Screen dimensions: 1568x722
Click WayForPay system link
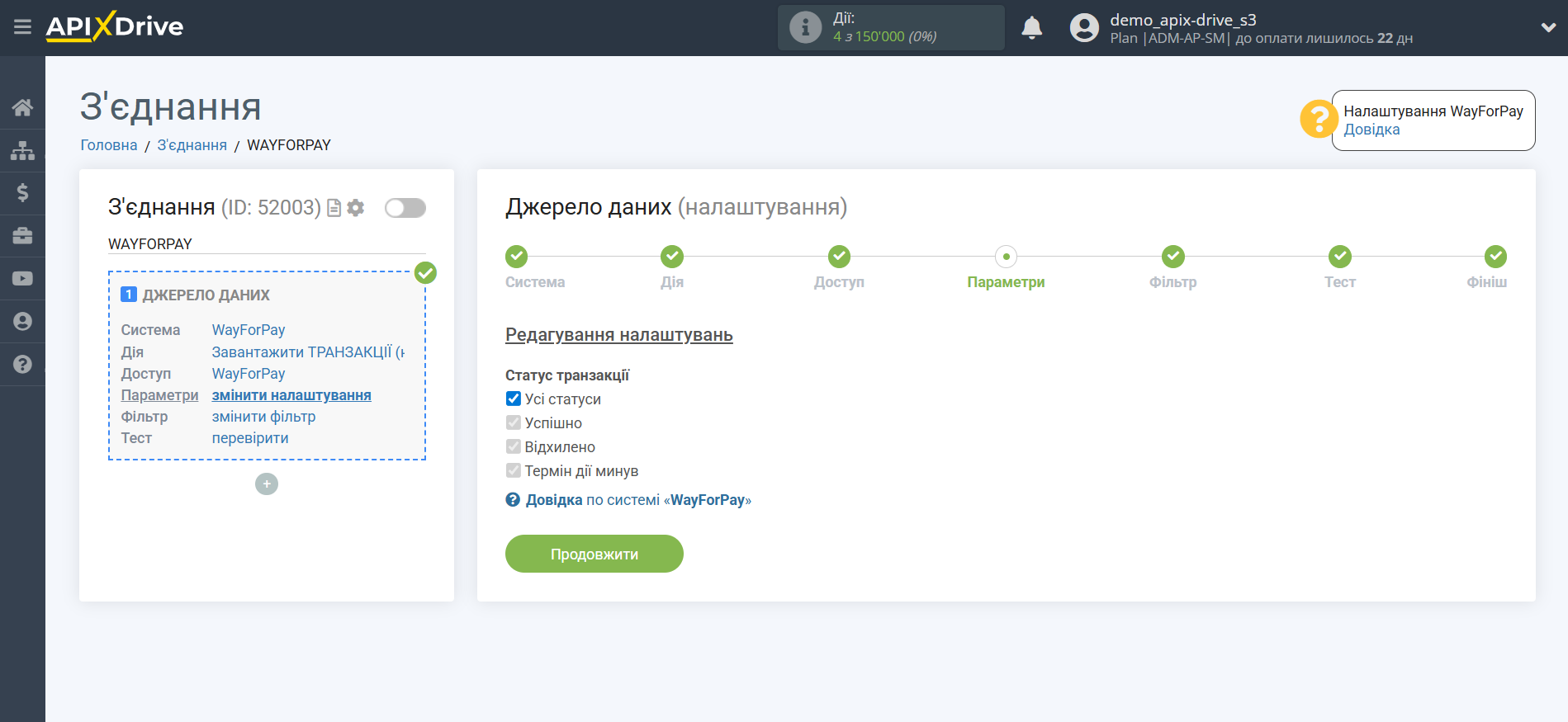(249, 330)
